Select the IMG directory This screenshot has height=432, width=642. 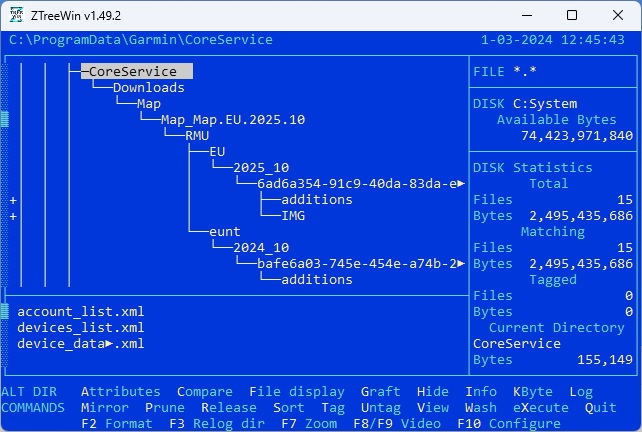click(293, 216)
